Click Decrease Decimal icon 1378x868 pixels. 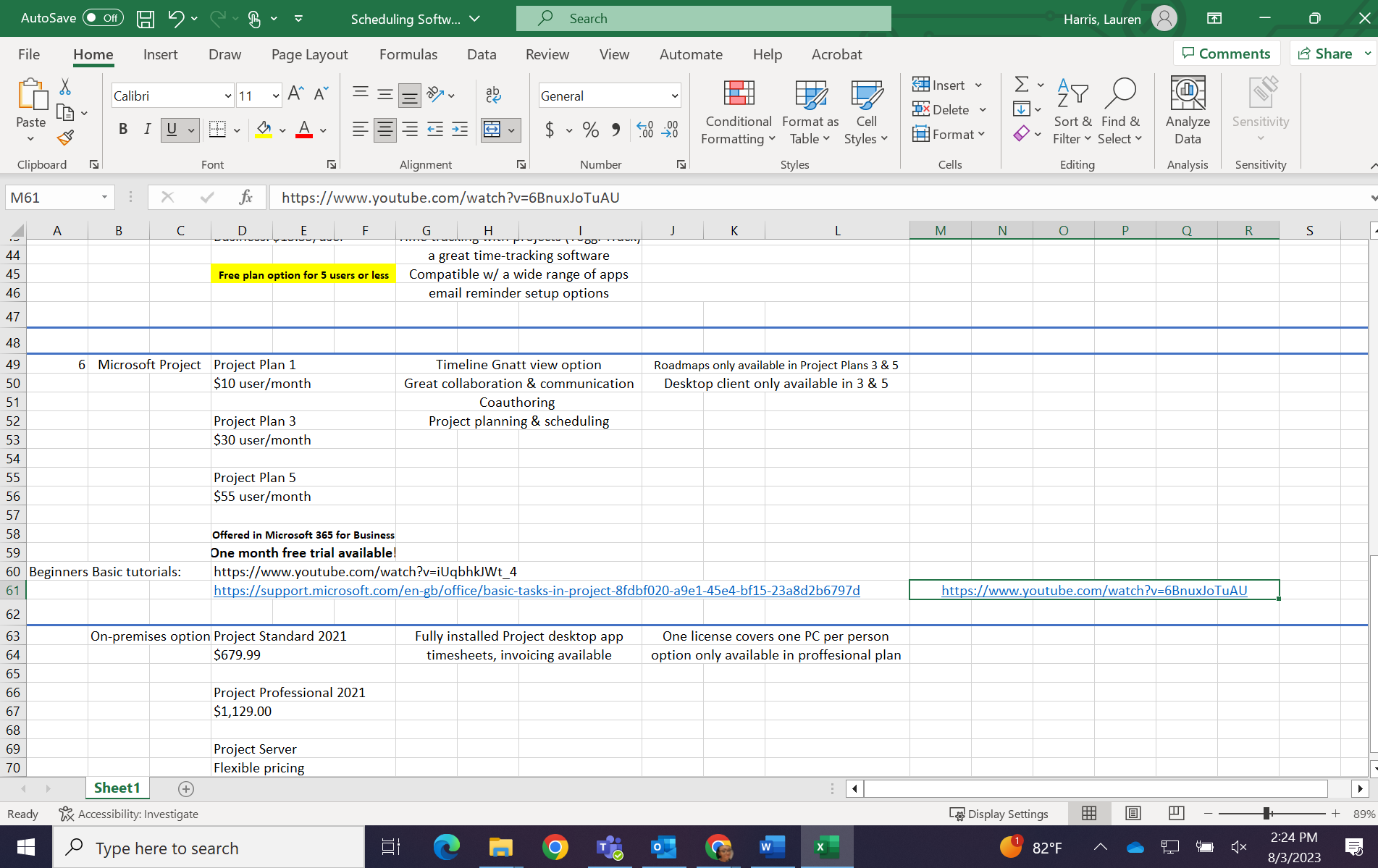click(671, 130)
